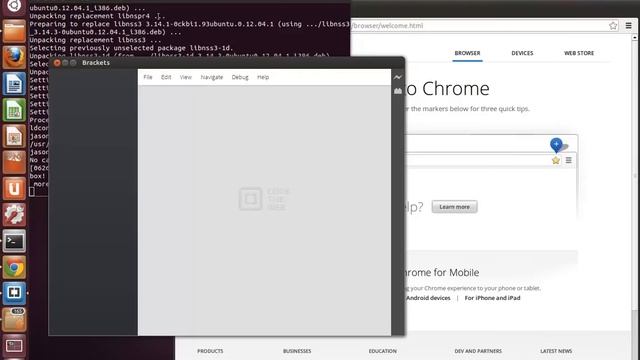The width and height of the screenshot is (640, 360).
Task: Launch LibreOffice Impress from launcher
Action: [x=14, y=136]
